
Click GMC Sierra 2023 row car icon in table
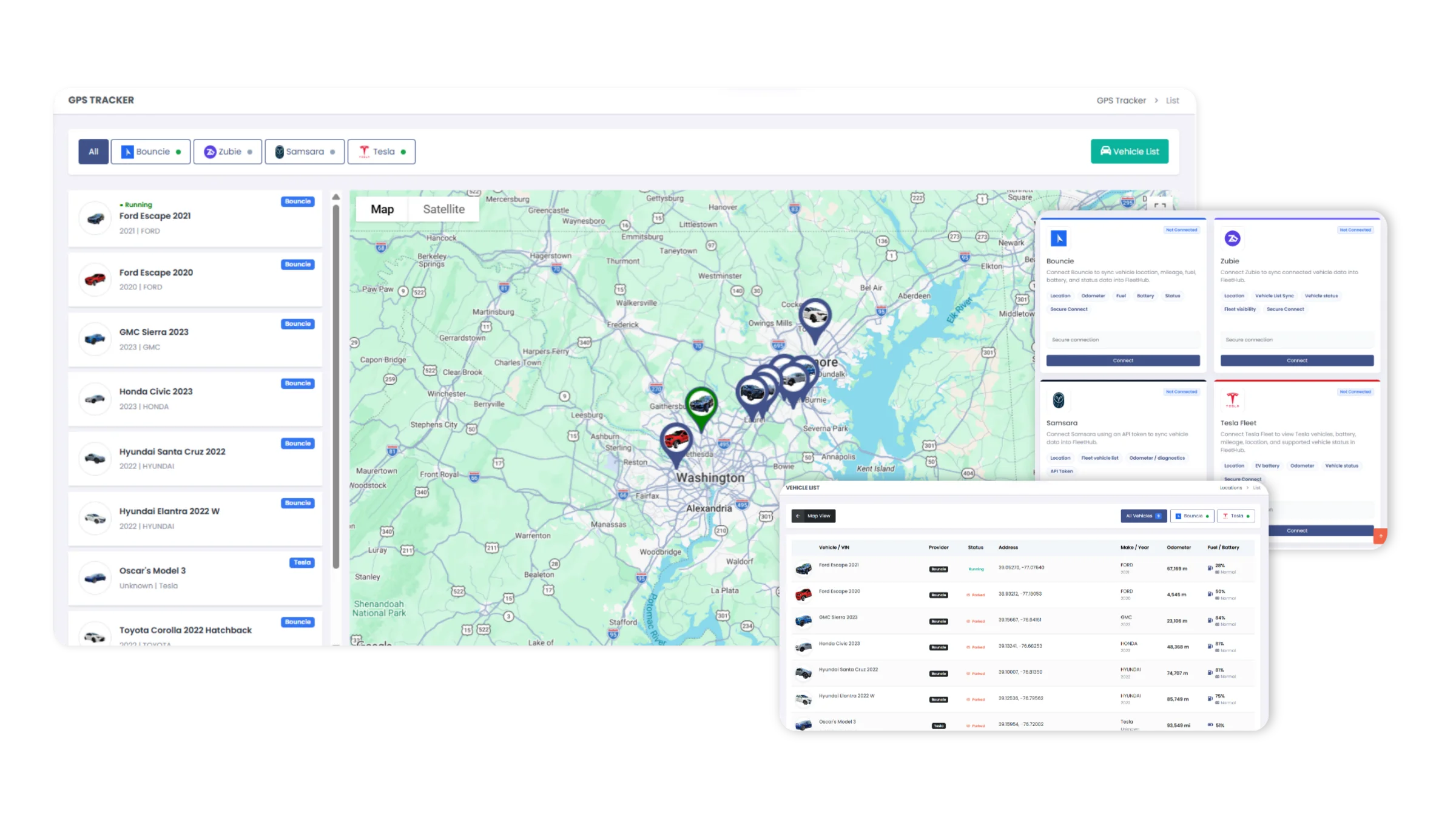(x=803, y=621)
